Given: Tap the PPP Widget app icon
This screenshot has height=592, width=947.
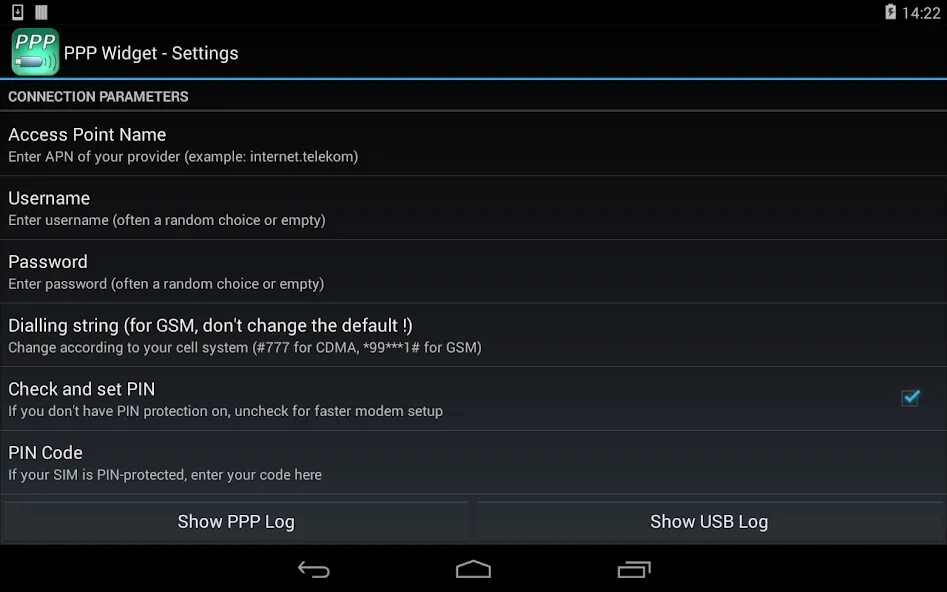Looking at the screenshot, I should pyautogui.click(x=35, y=52).
